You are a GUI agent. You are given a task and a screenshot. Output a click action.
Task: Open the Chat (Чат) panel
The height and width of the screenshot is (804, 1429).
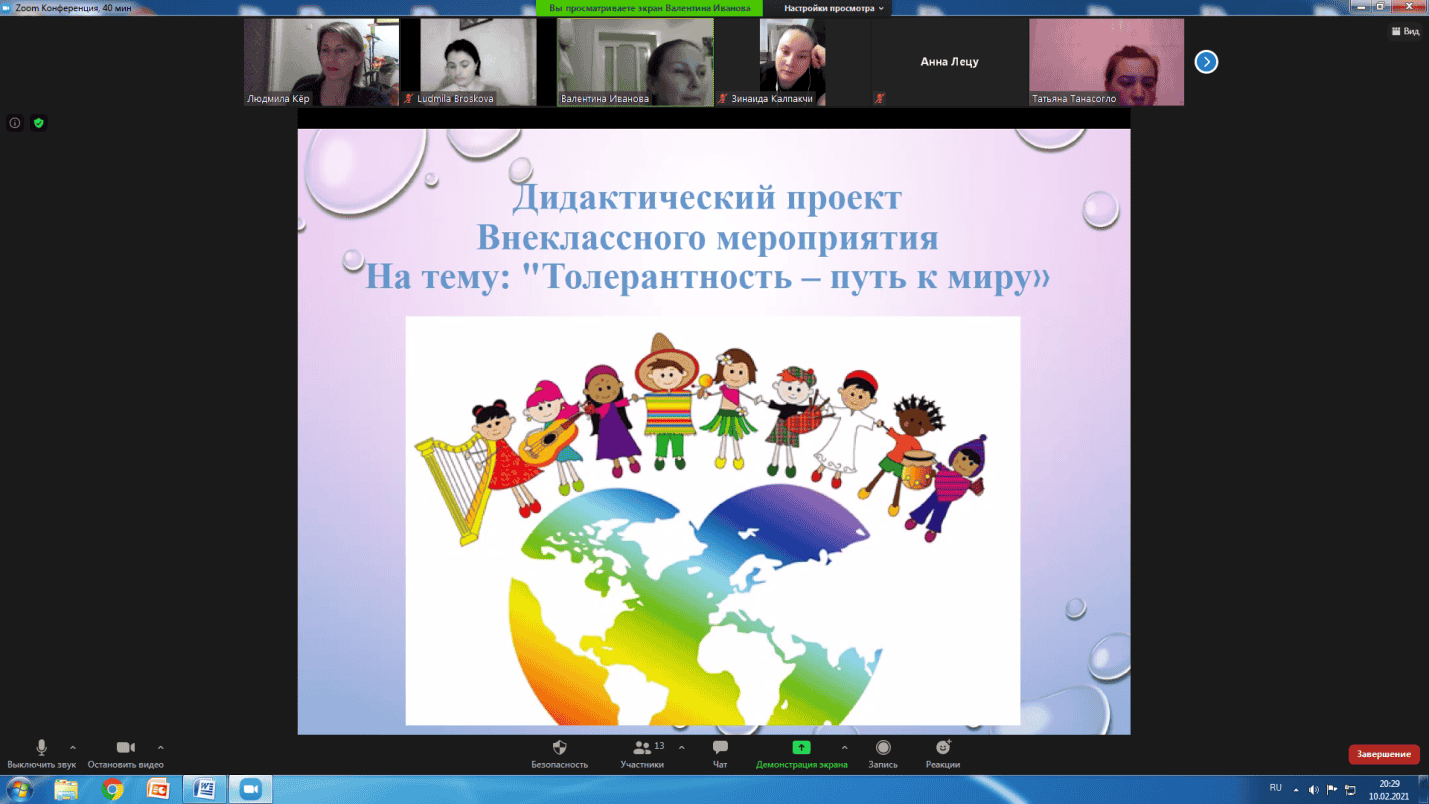(720, 748)
